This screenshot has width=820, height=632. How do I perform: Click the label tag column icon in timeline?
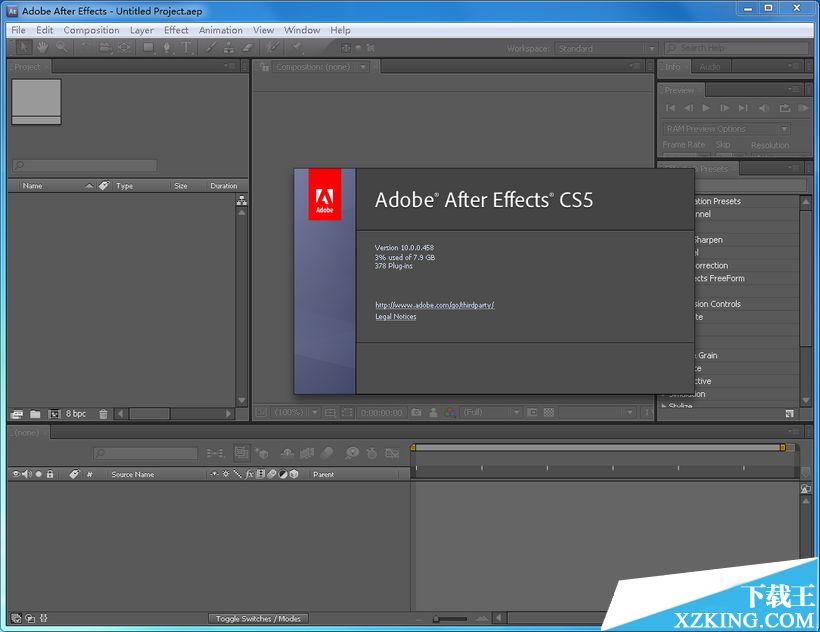(x=74, y=474)
